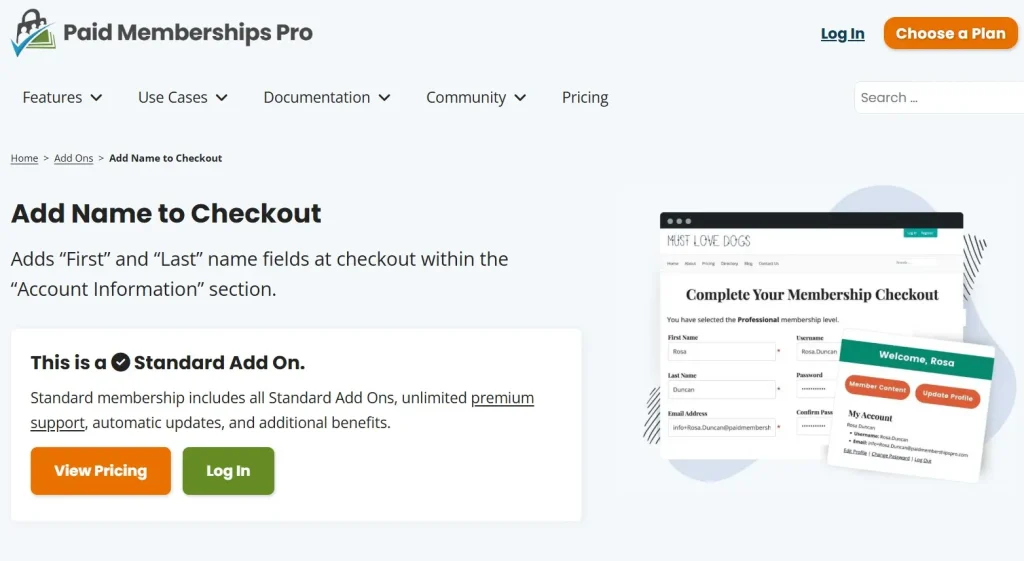Image resolution: width=1024 pixels, height=561 pixels.
Task: Follow the premium support link
Action: click(x=502, y=398)
